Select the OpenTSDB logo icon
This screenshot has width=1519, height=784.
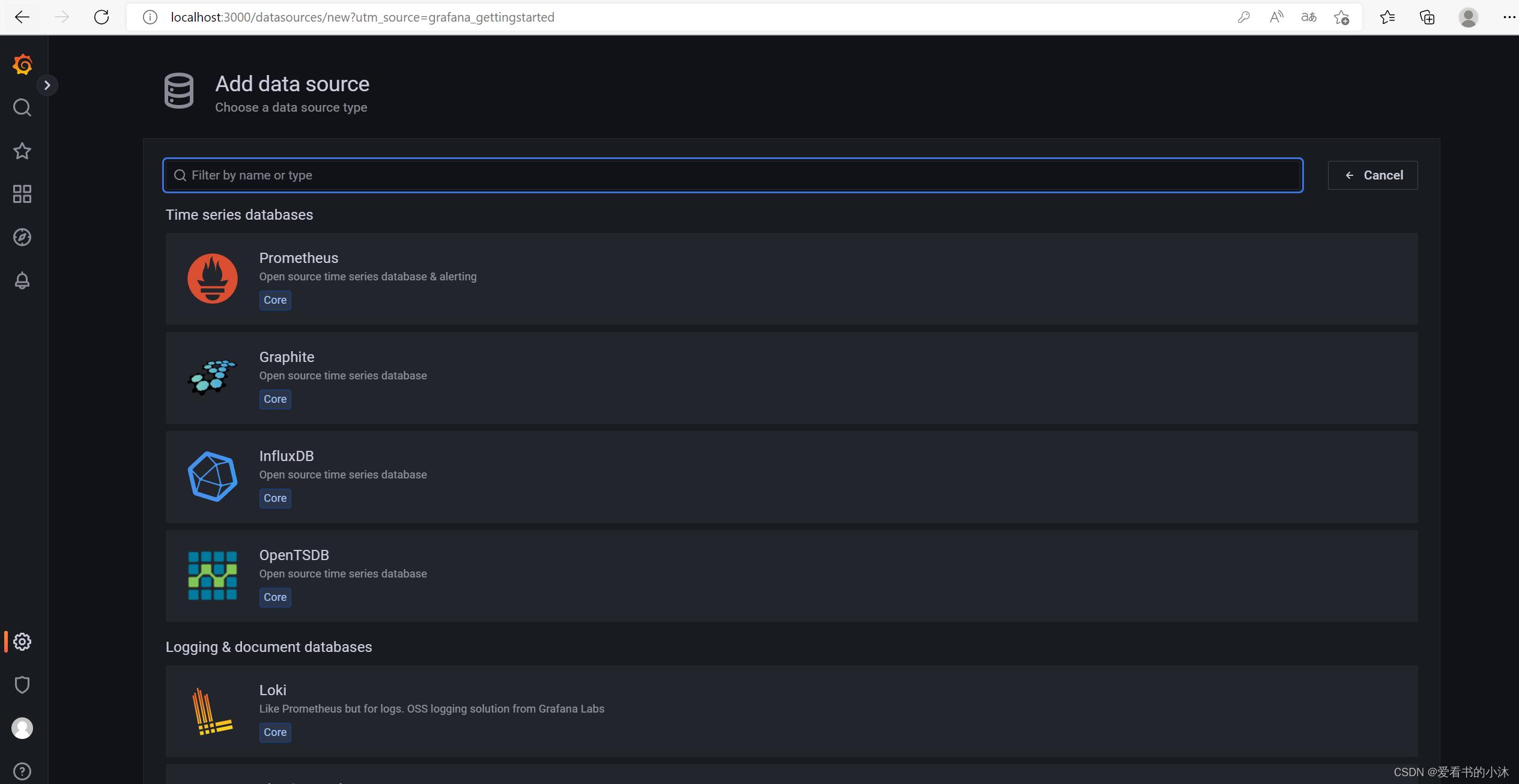coord(213,576)
